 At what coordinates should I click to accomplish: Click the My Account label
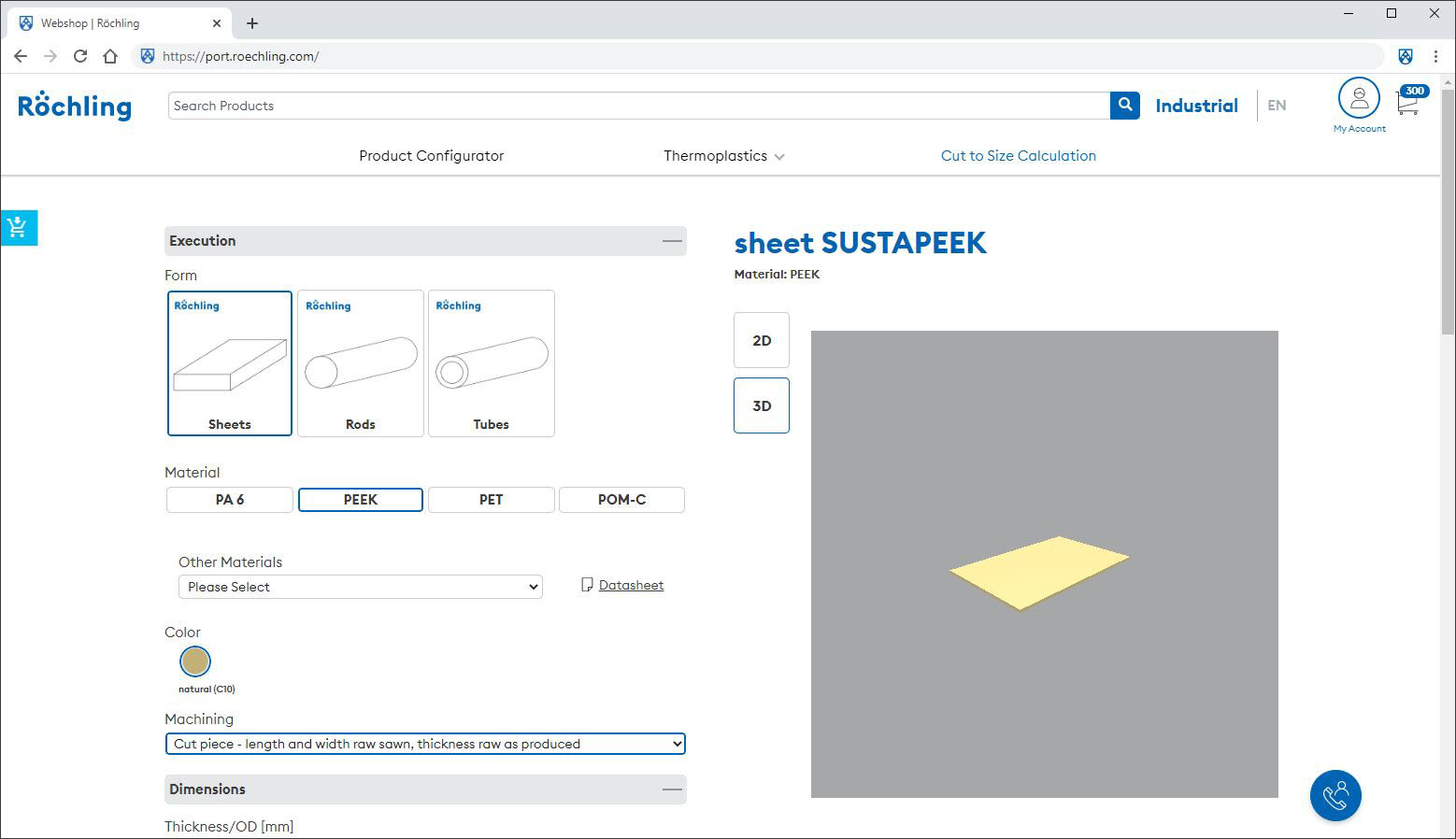click(1359, 129)
